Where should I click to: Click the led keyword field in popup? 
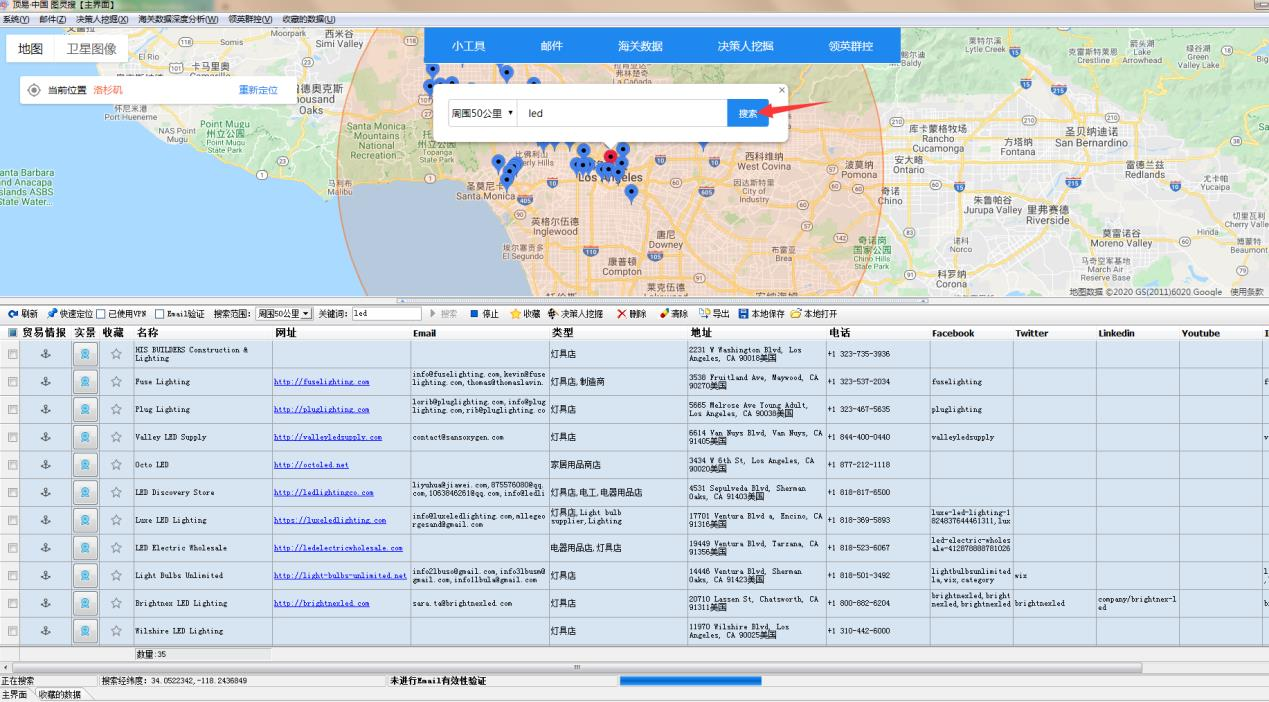[x=622, y=113]
